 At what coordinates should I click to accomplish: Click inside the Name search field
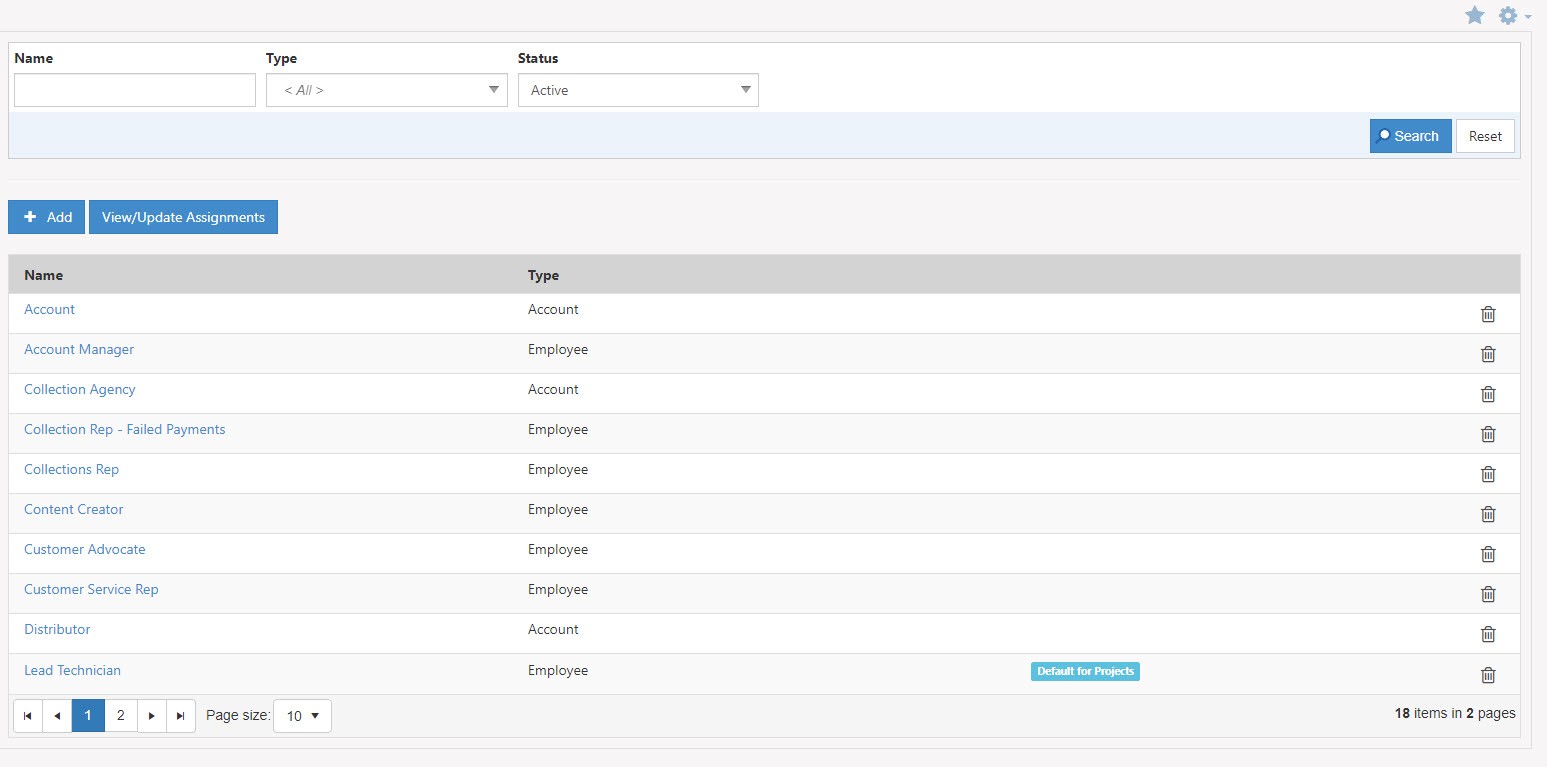134,90
